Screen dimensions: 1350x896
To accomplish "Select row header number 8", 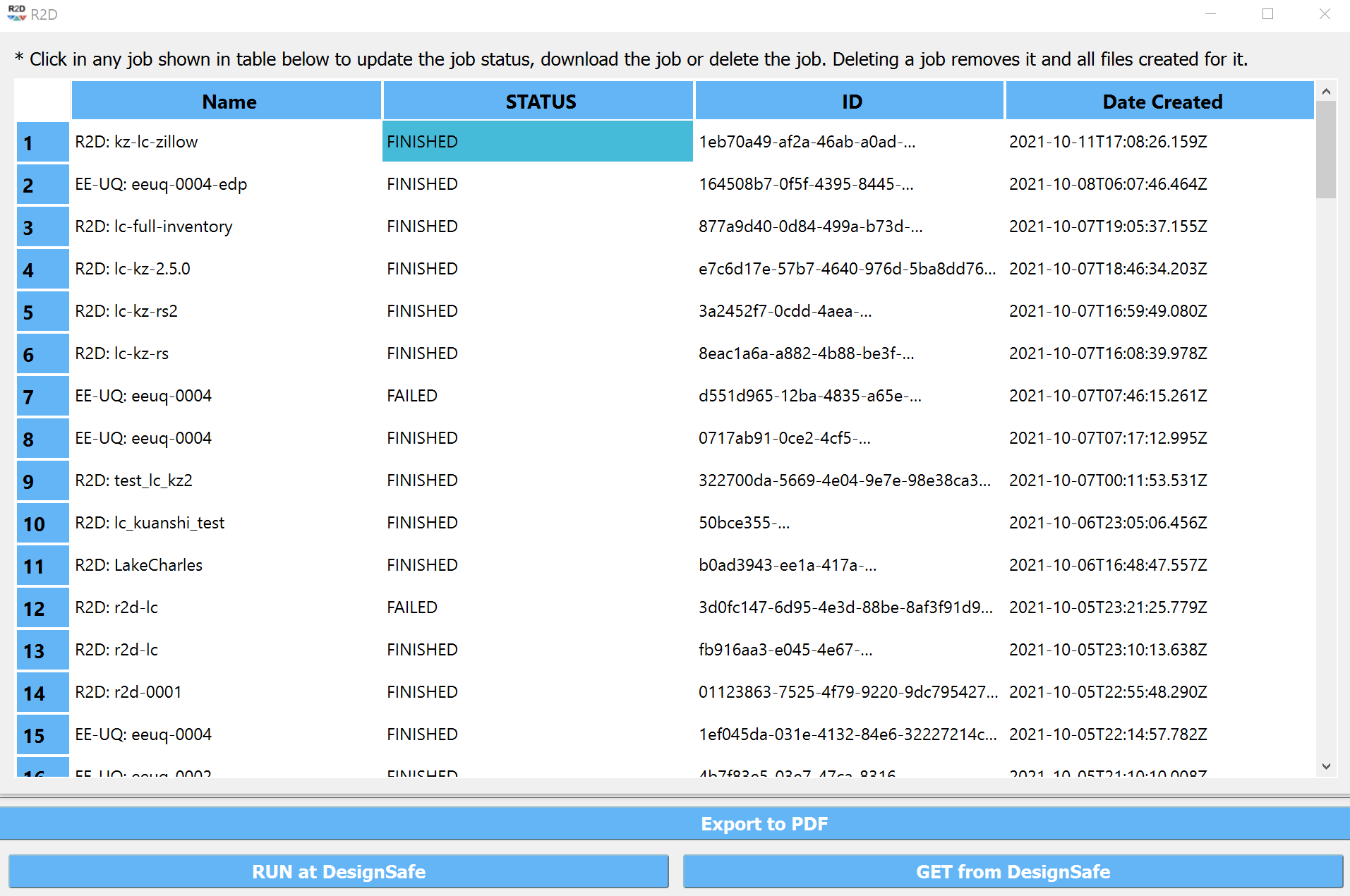I will [43, 439].
